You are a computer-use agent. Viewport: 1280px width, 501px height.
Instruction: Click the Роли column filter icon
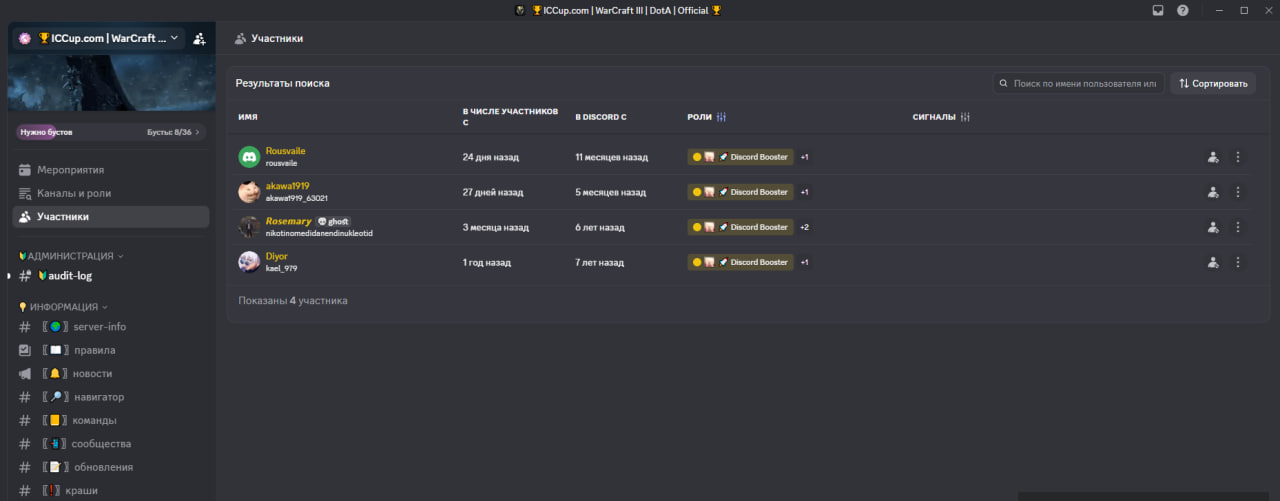721,117
